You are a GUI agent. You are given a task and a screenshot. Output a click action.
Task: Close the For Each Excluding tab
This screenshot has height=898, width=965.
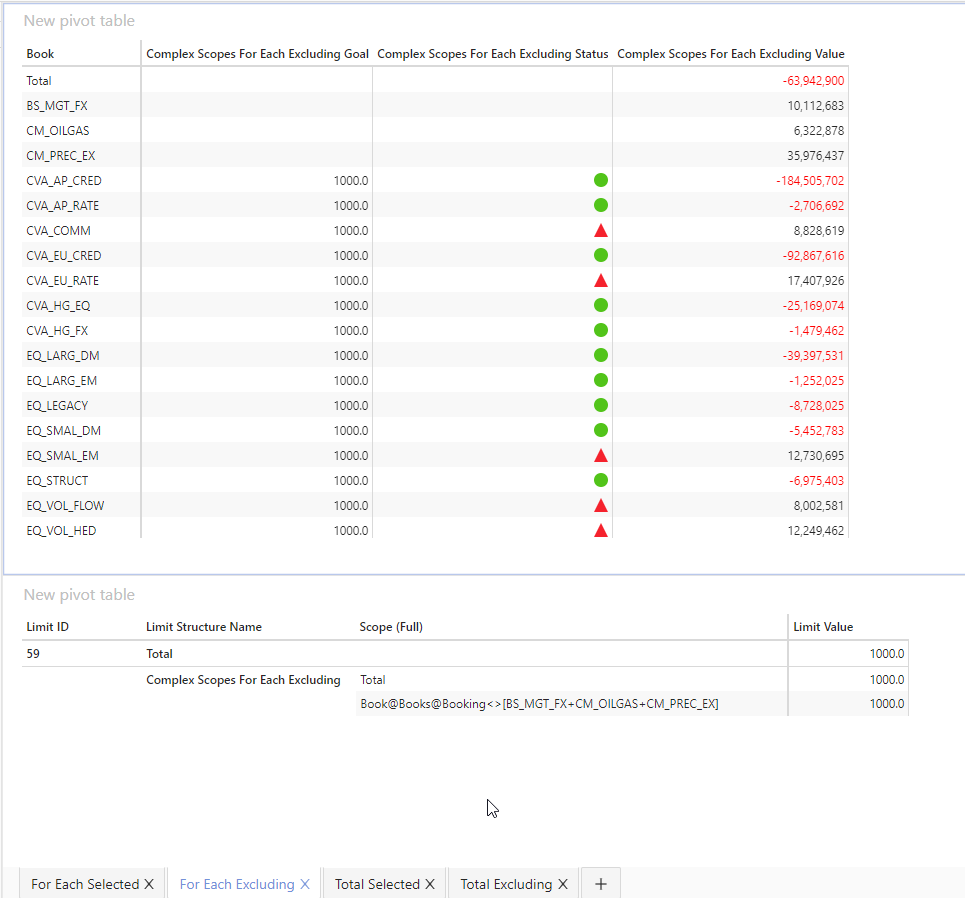[x=305, y=884]
